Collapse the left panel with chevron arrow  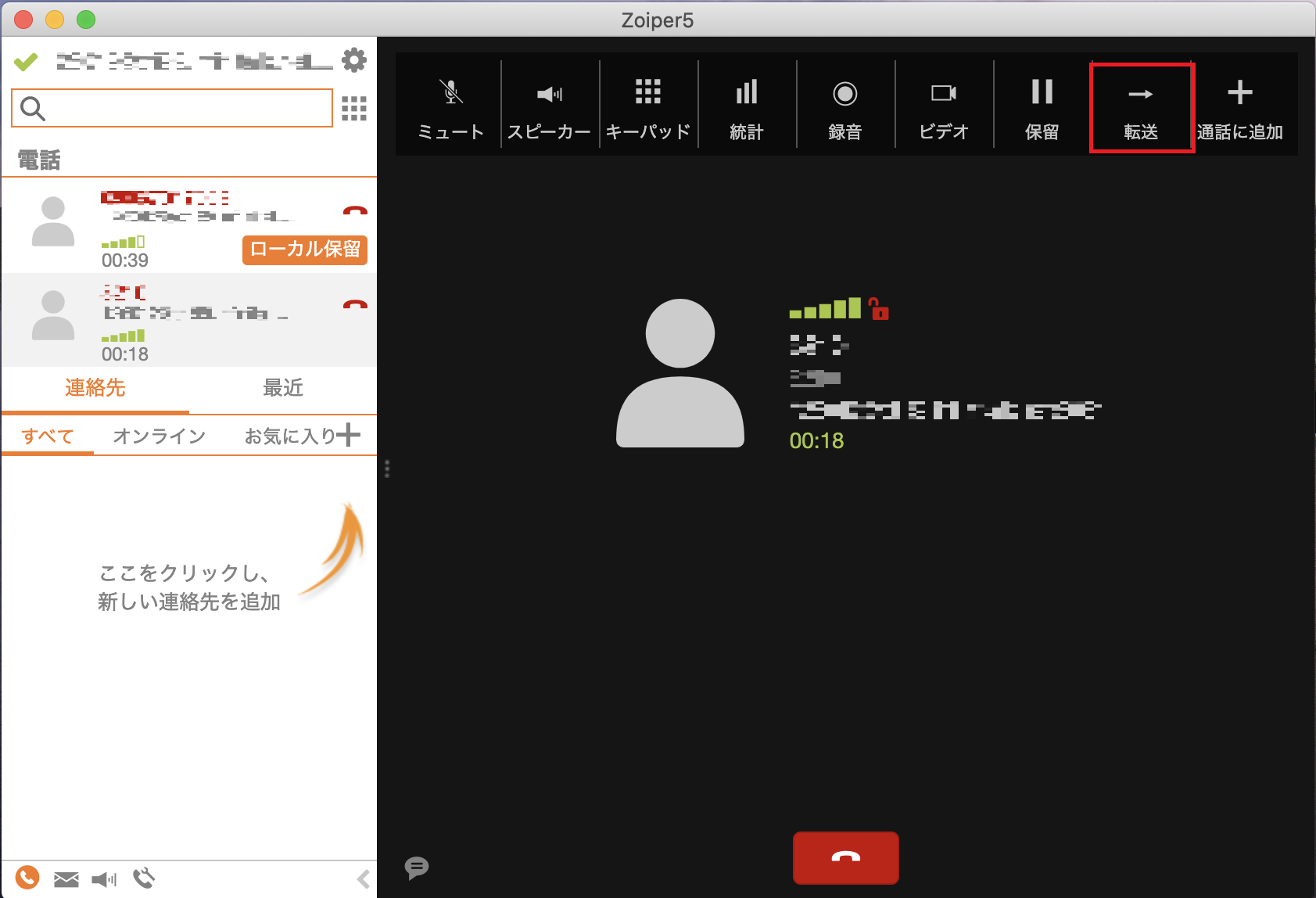pos(364,879)
